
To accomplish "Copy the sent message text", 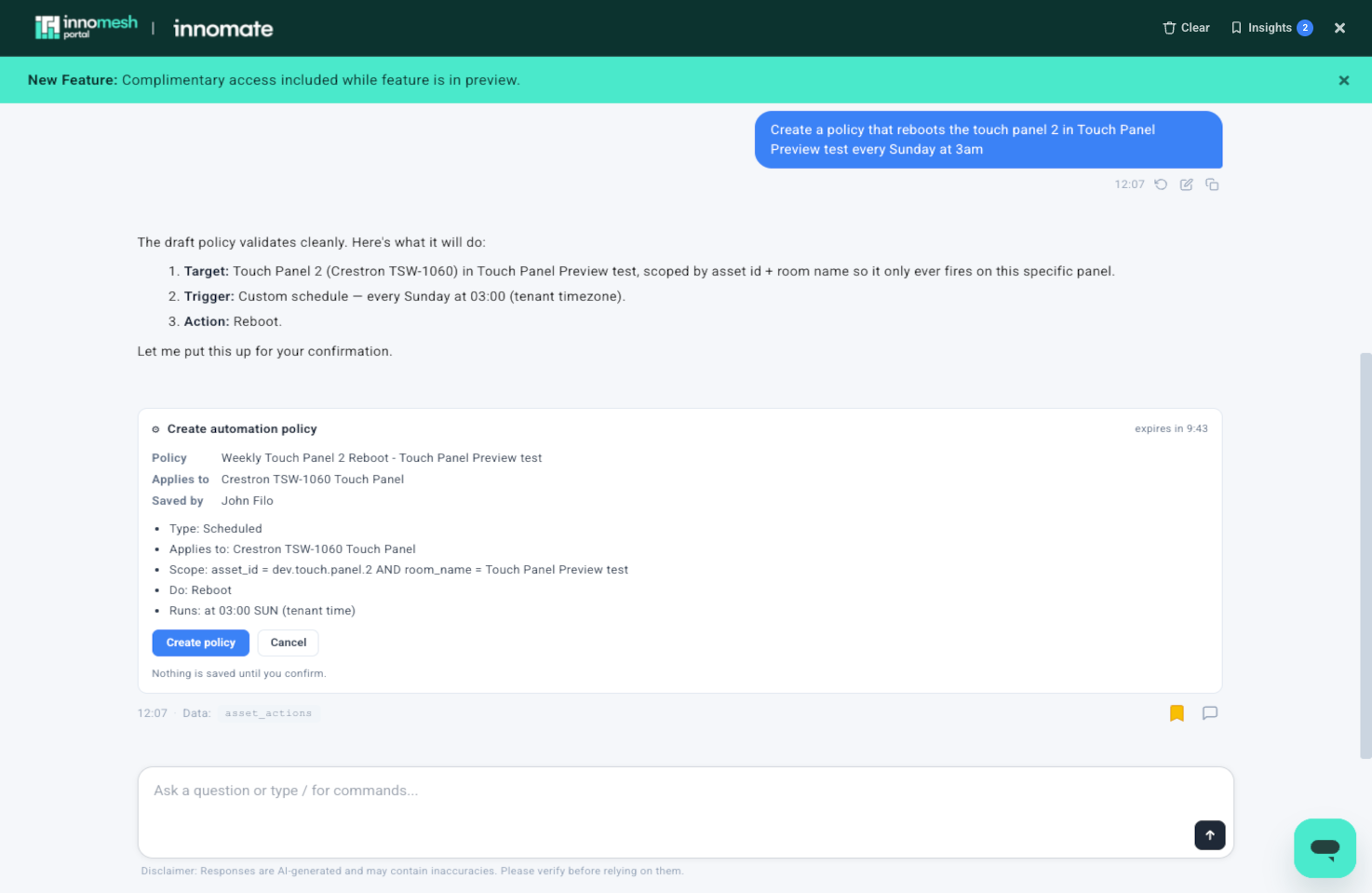I will tap(1212, 184).
